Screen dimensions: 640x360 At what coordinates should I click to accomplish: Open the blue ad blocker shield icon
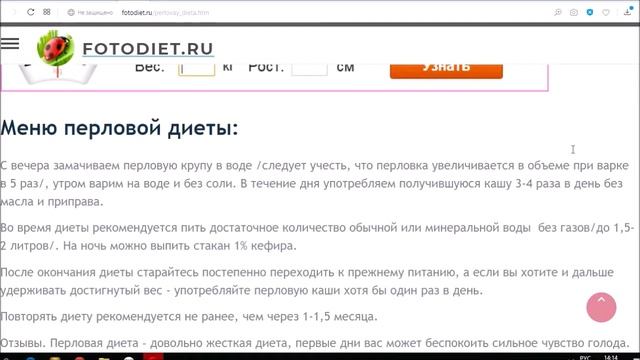590,12
